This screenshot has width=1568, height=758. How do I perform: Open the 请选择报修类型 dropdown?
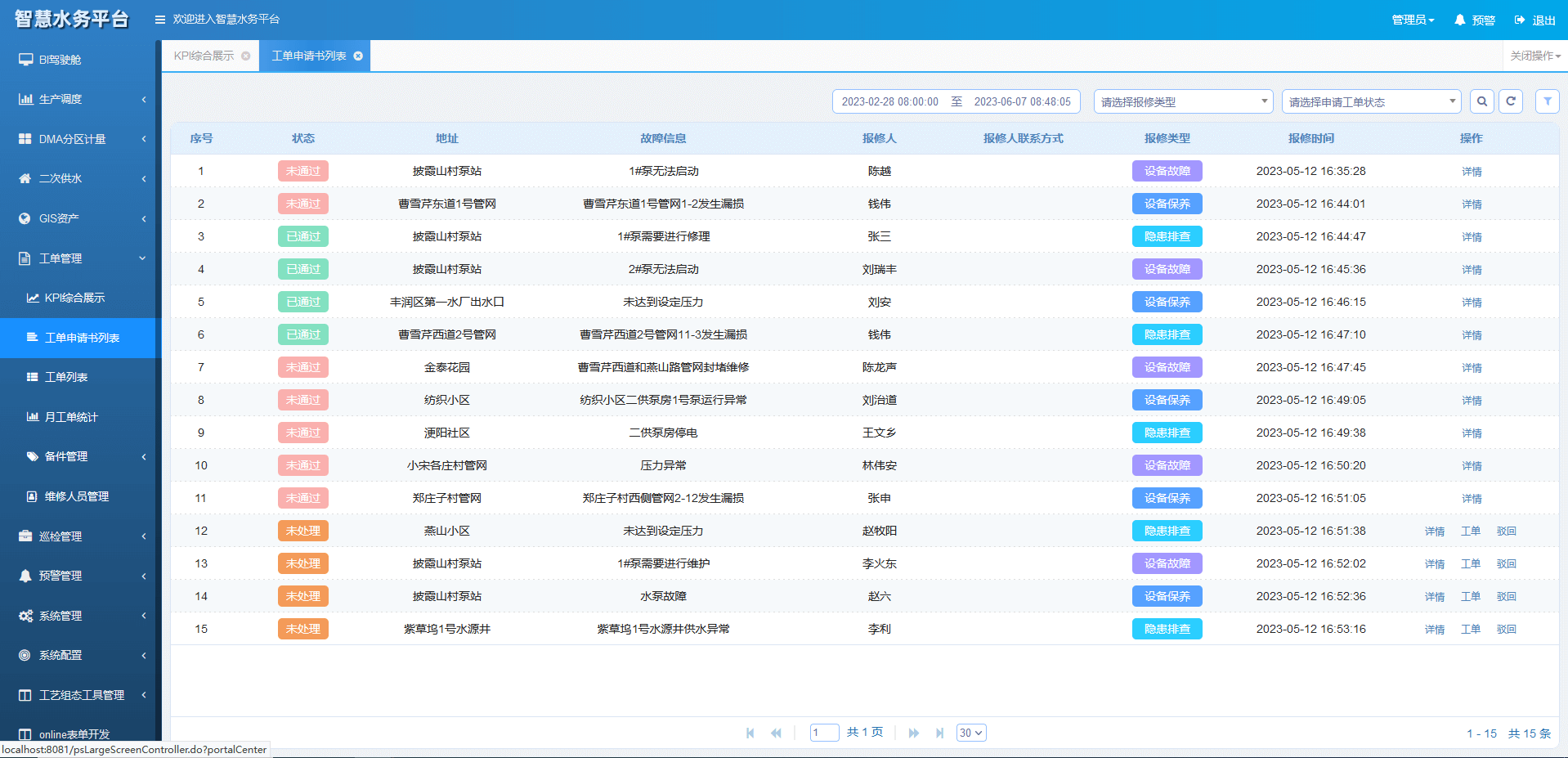point(1184,101)
